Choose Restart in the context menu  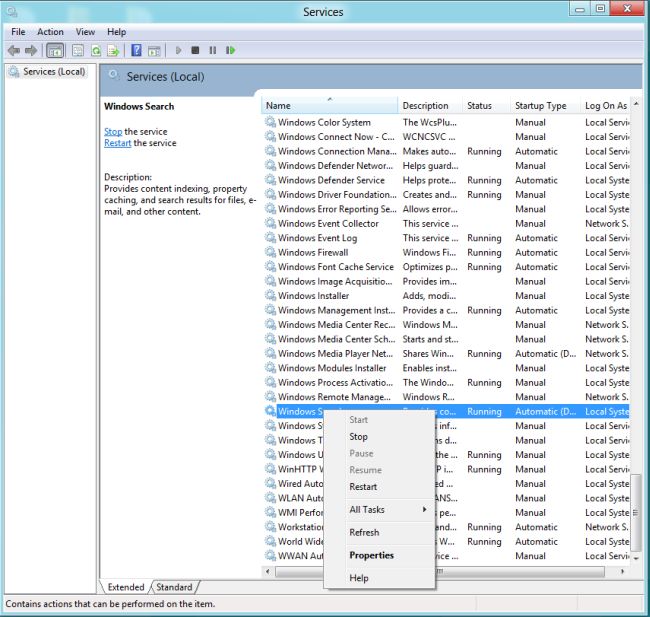379,487
